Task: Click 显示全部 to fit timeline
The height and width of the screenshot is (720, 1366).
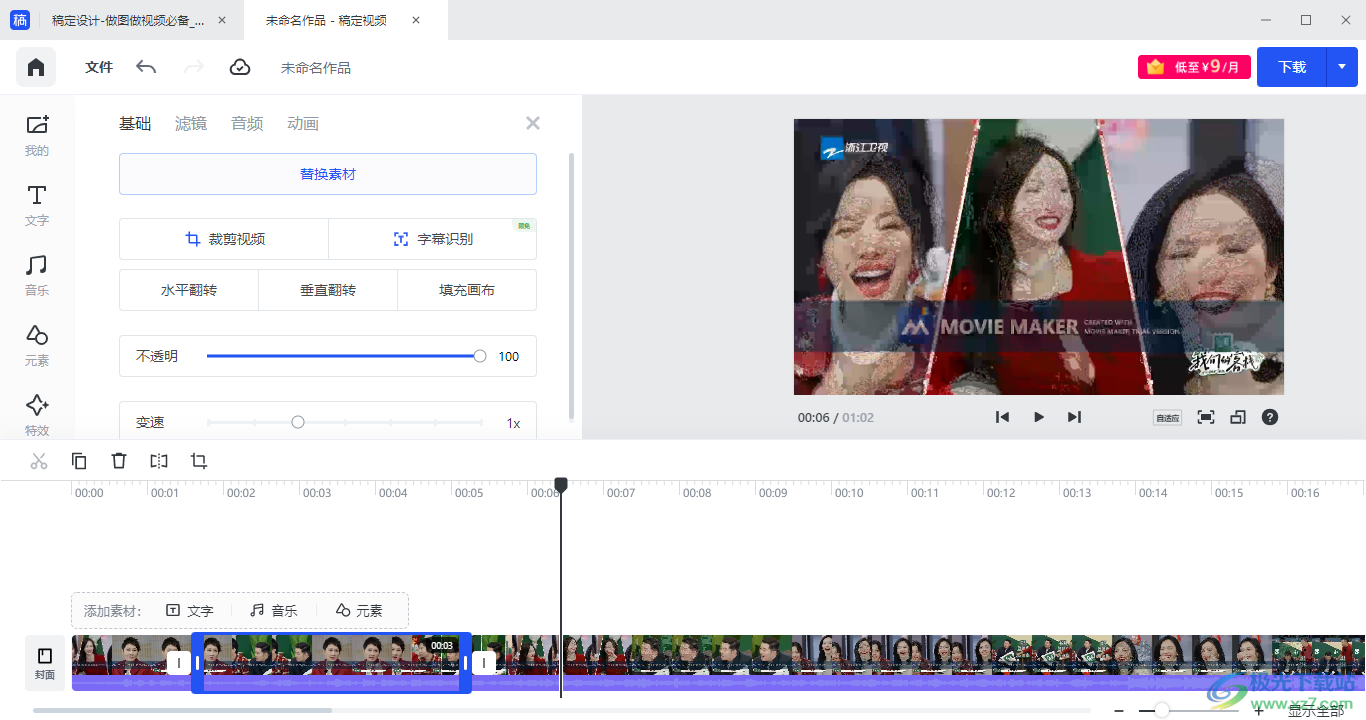Action: pos(1316,711)
